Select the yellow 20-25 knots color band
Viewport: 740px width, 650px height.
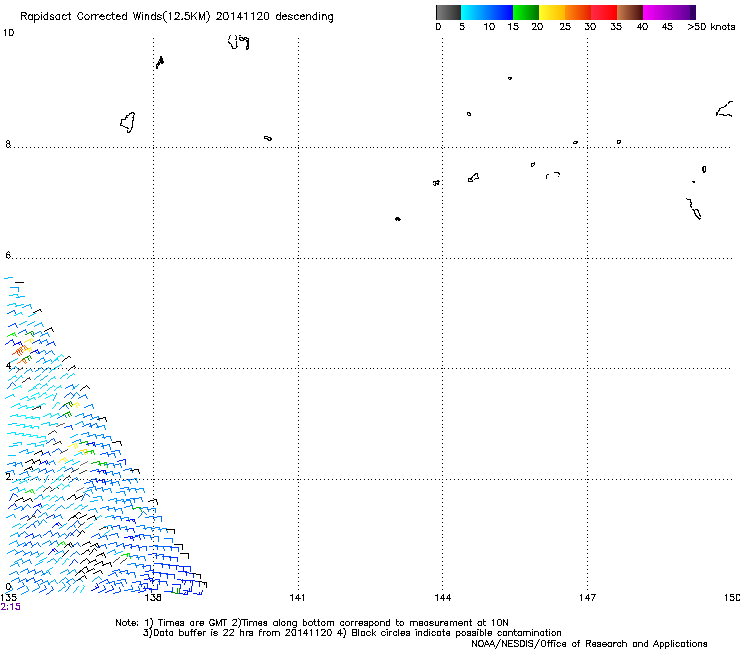(x=552, y=12)
